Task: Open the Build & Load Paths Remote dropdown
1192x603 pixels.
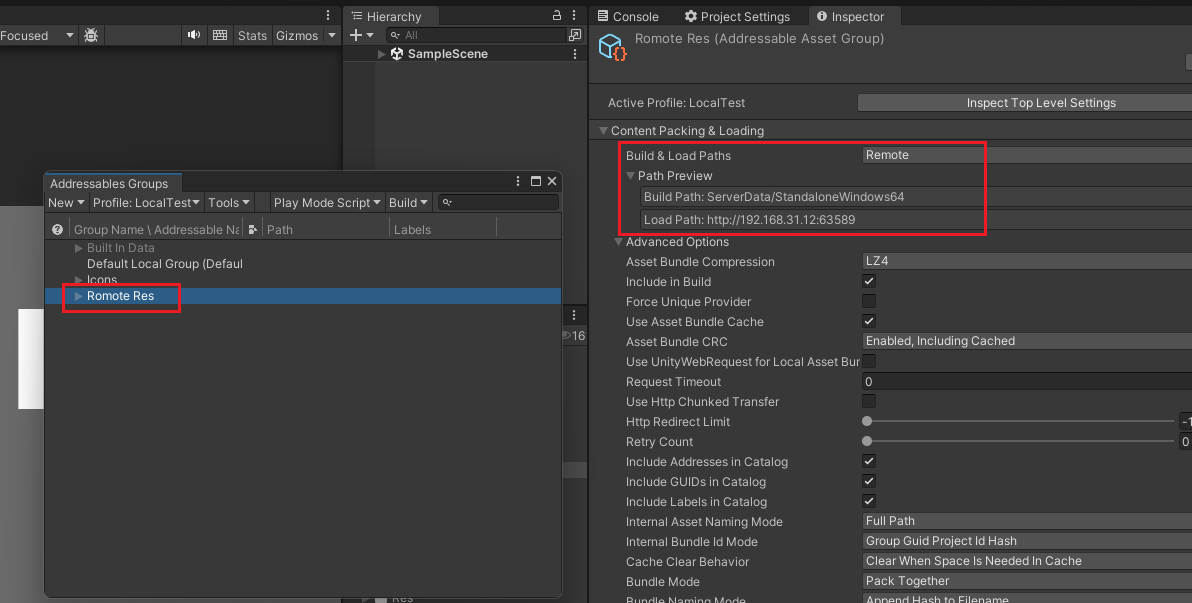Action: point(1027,154)
